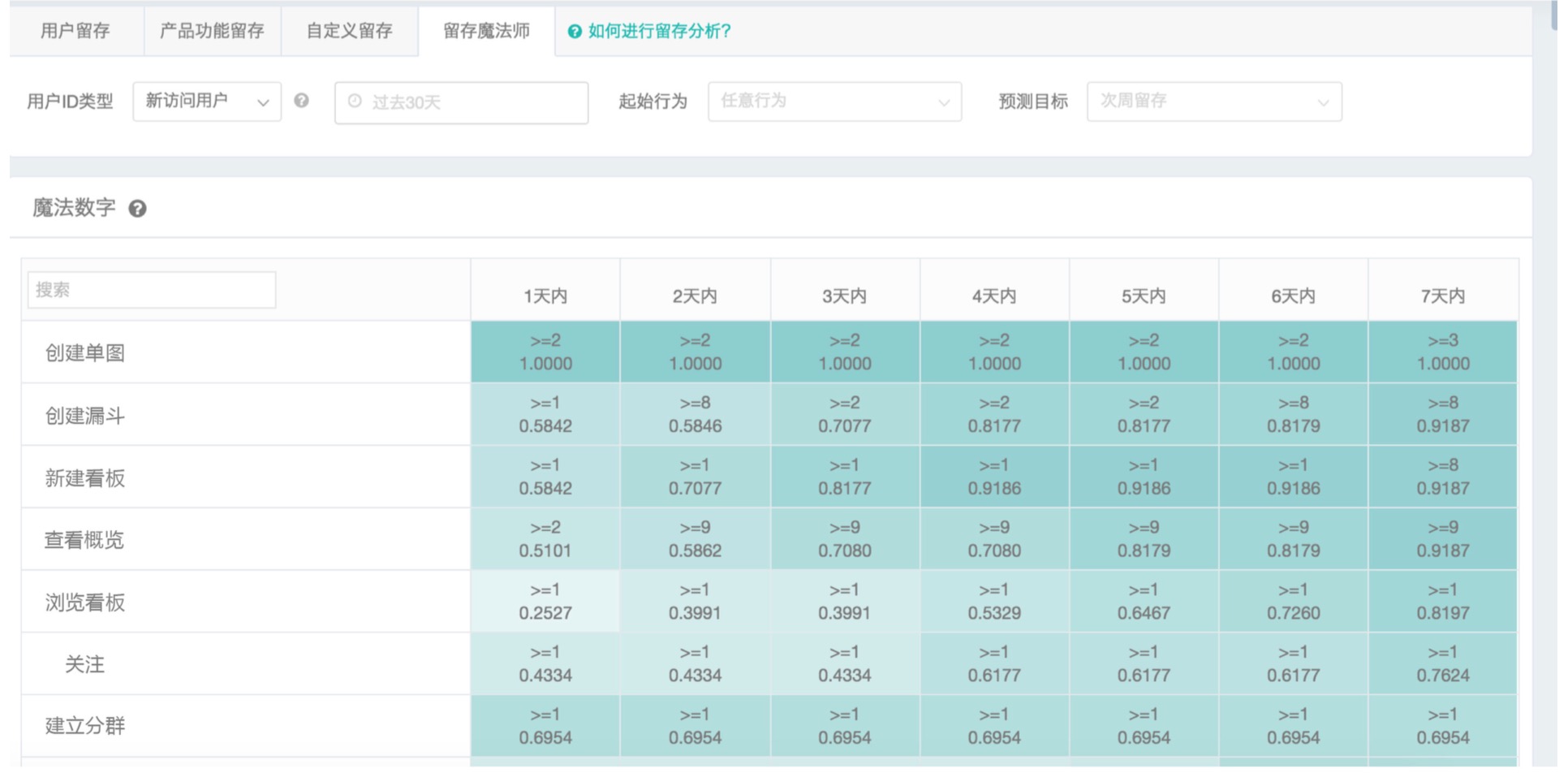The width and height of the screenshot is (1568, 773).
Task: Click 查看概览 5天内 cell with 0.8179
Action: click(1144, 539)
